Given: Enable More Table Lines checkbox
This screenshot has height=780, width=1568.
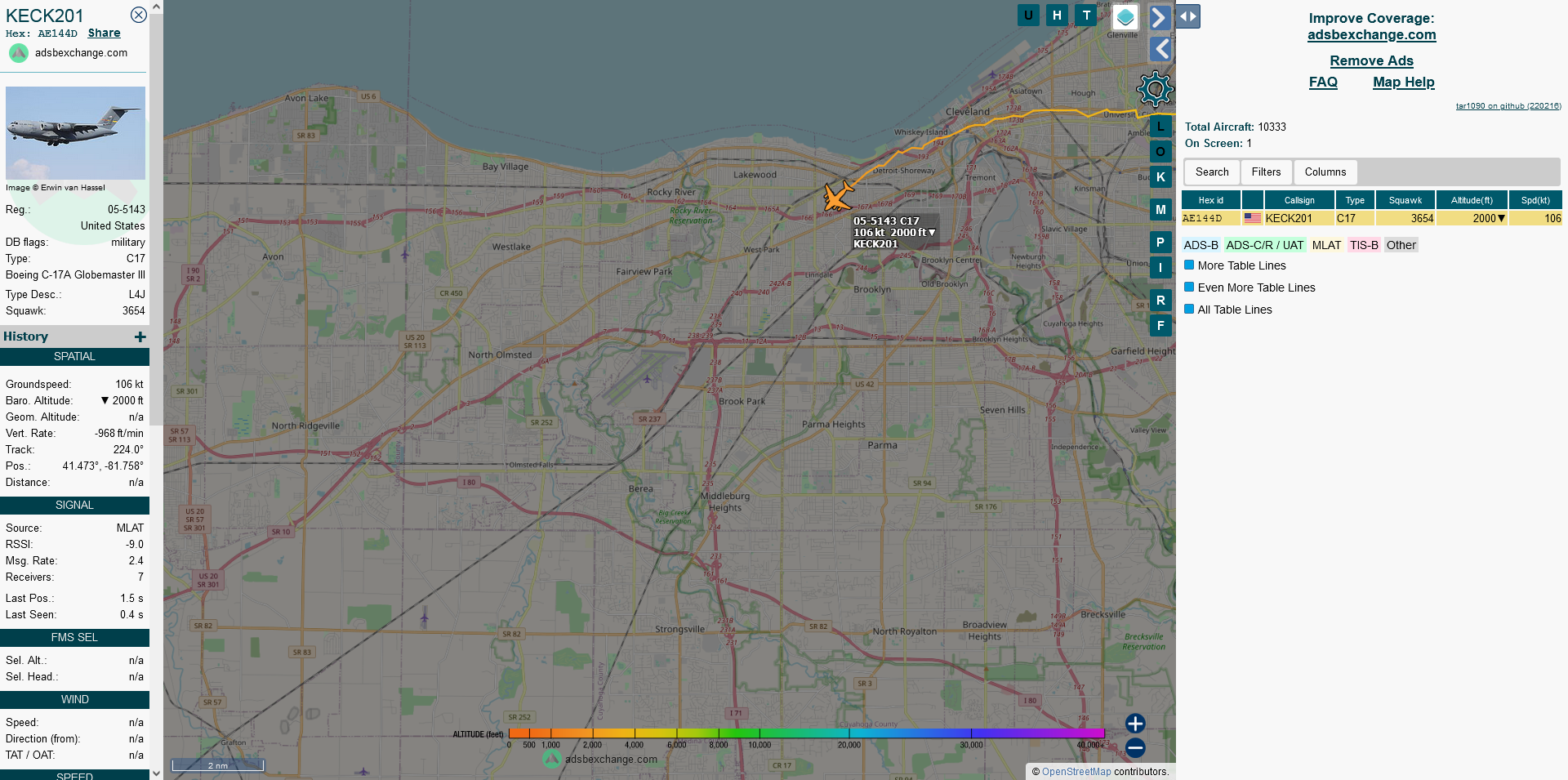Looking at the screenshot, I should [1189, 265].
